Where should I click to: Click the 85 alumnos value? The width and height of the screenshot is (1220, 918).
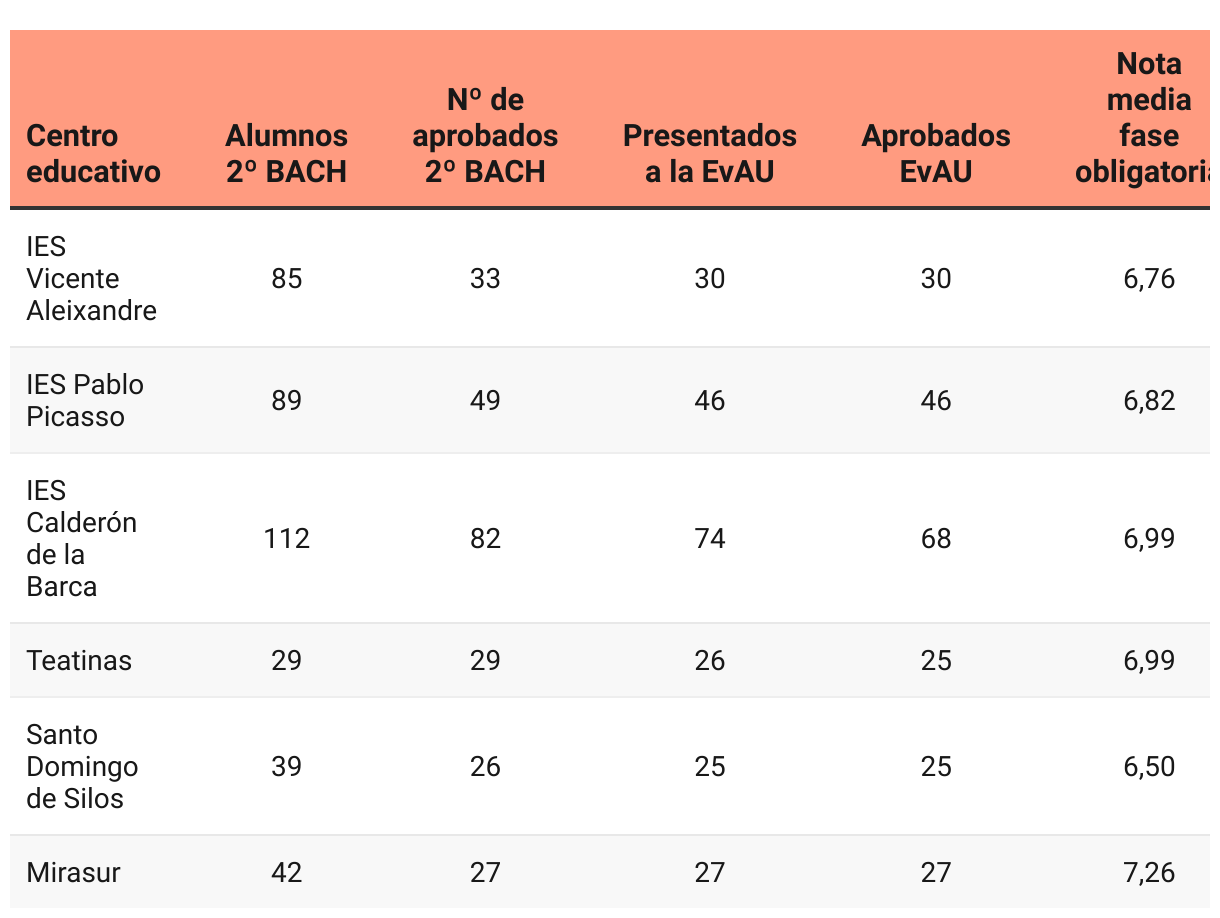click(x=286, y=279)
